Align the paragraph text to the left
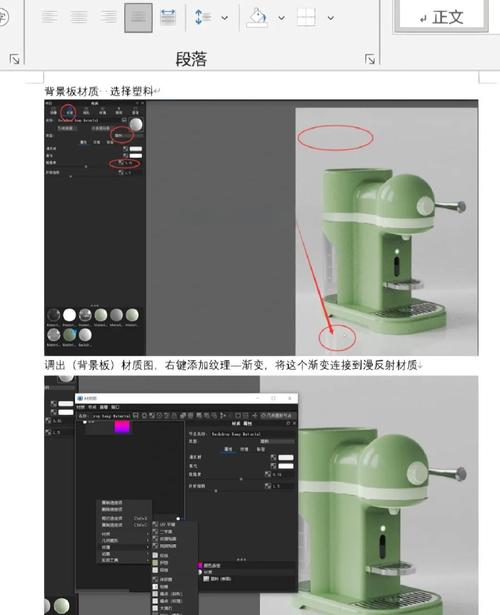 click(x=49, y=17)
